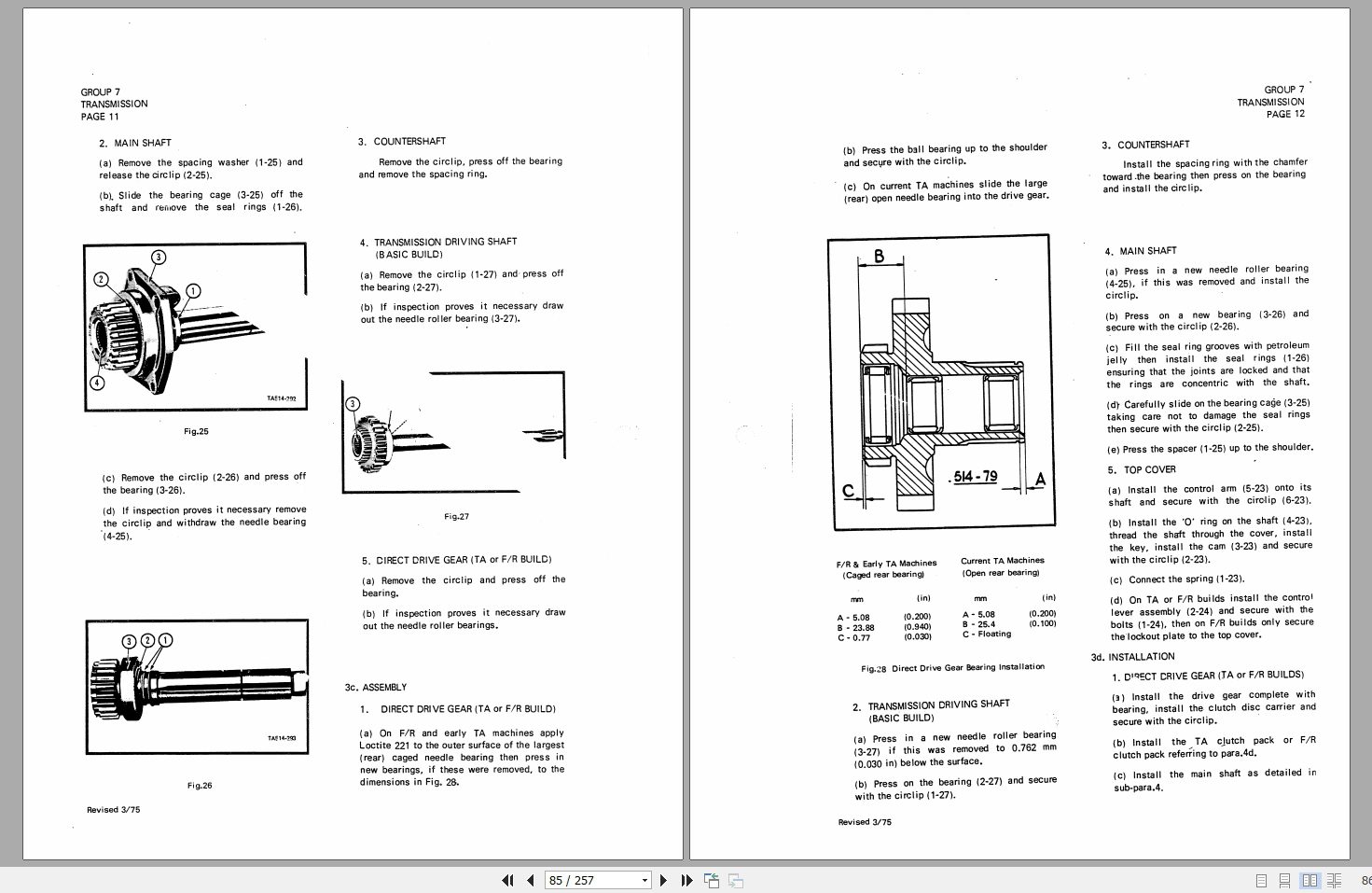
Task: Click the 'C - Floating' table entry
Action: tap(987, 635)
